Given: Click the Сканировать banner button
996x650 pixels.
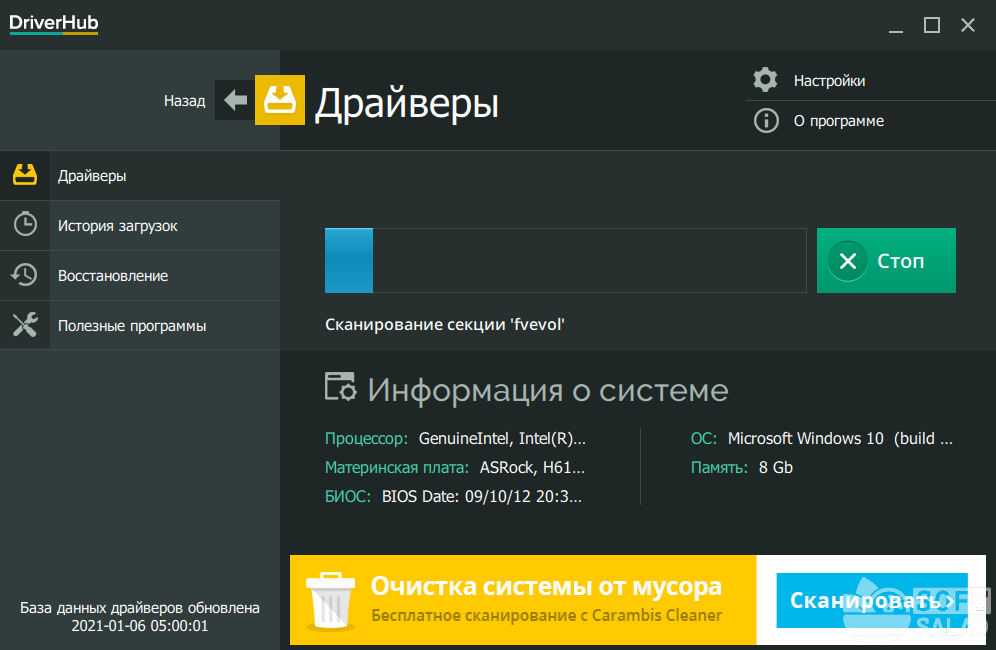Looking at the screenshot, I should (872, 600).
